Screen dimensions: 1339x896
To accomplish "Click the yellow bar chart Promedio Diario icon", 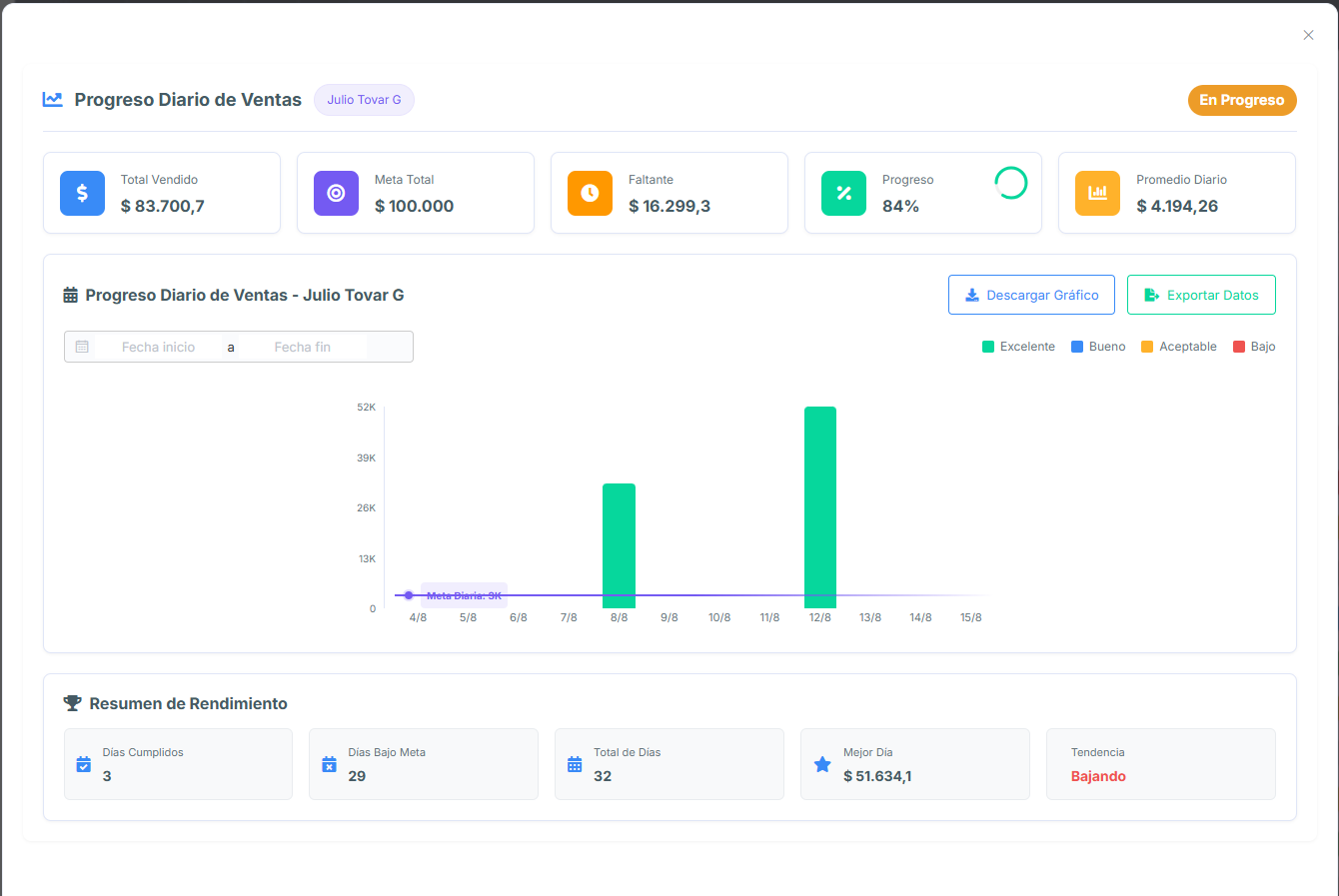I will pos(1097,194).
